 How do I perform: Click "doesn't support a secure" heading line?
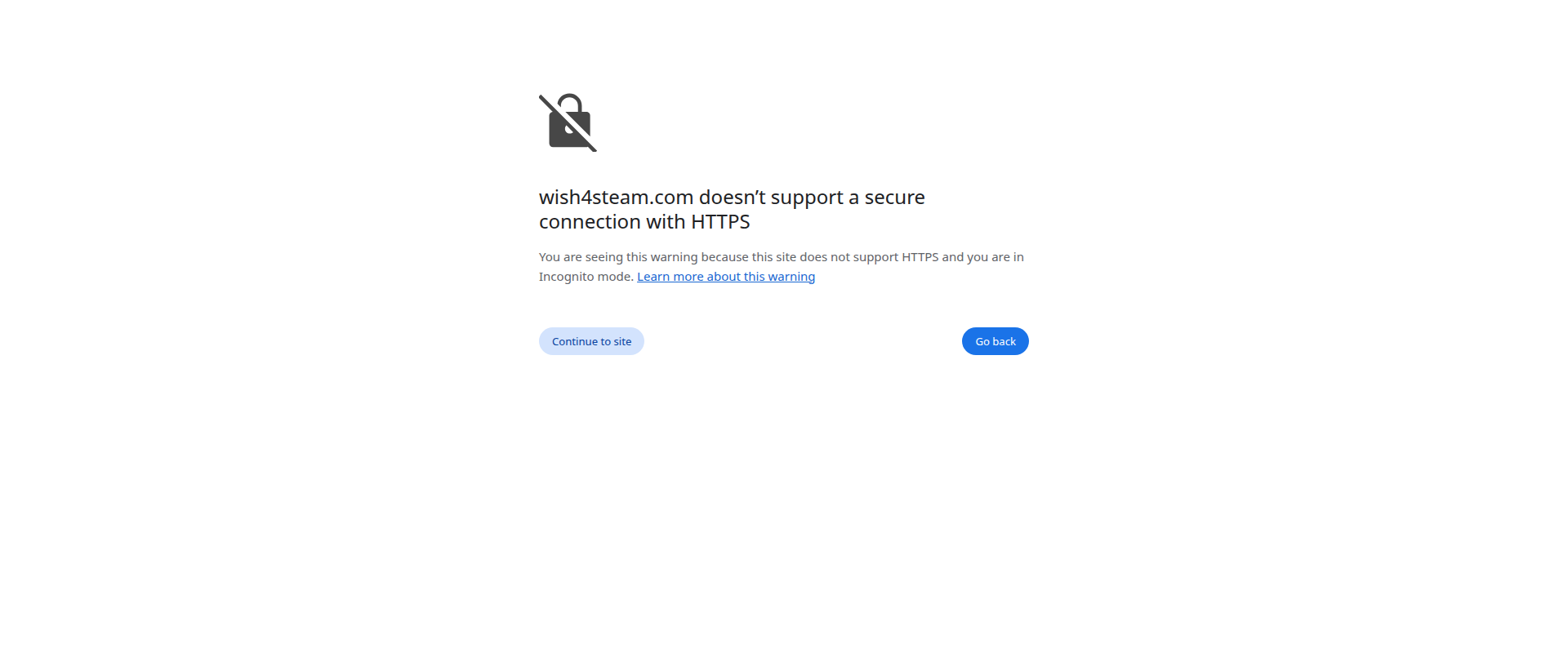(x=811, y=198)
